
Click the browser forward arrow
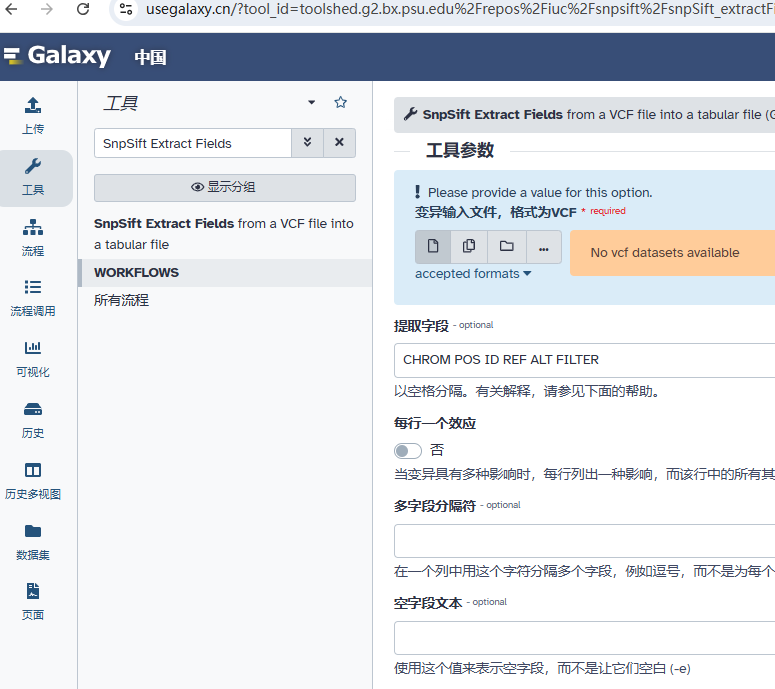click(46, 9)
